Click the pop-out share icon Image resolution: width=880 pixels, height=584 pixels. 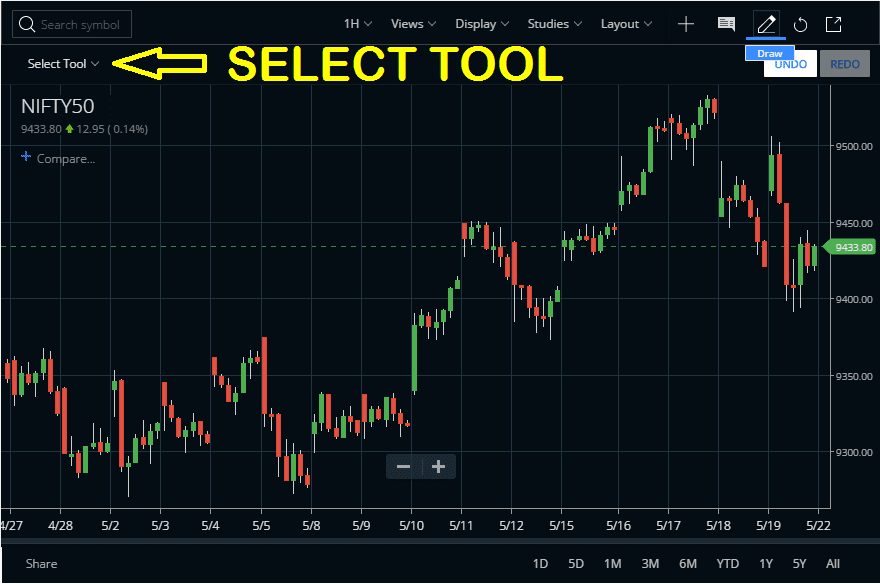833,24
